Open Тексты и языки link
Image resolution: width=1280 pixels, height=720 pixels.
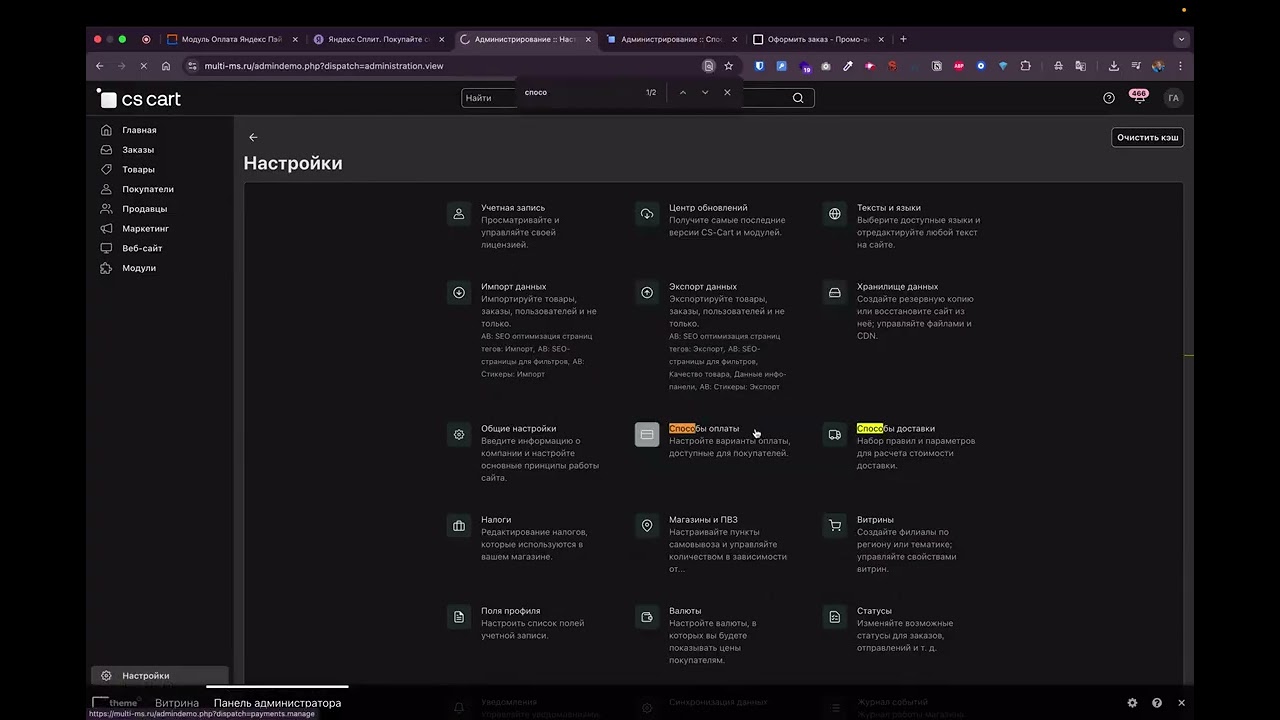click(889, 208)
